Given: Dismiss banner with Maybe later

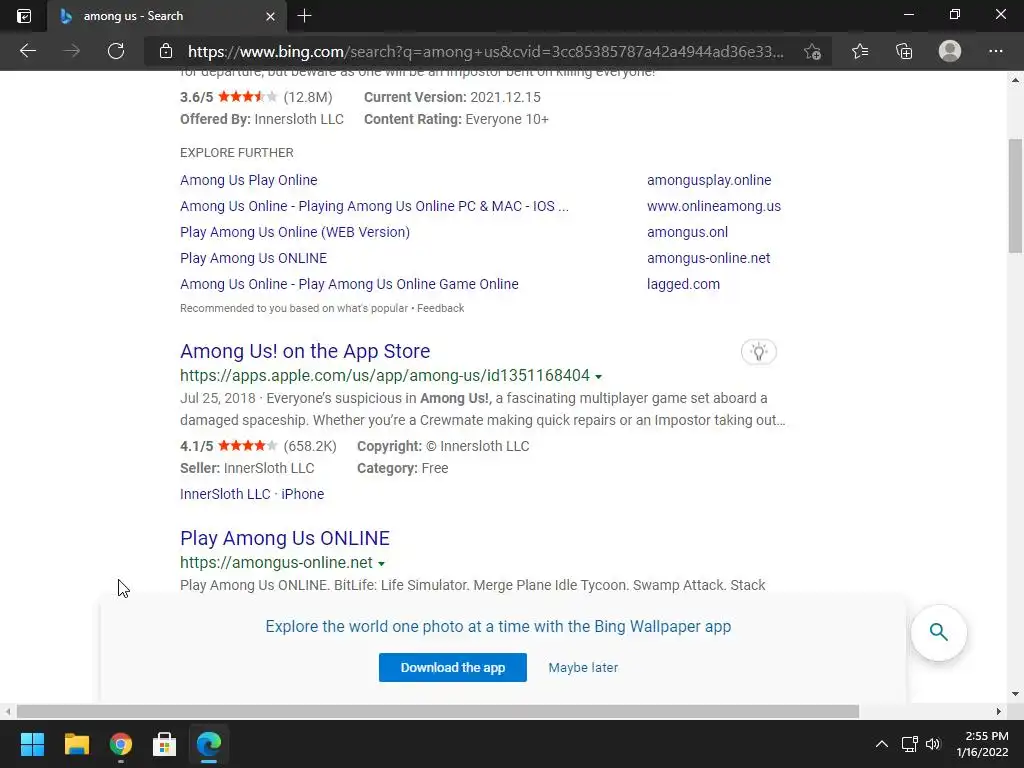Looking at the screenshot, I should click(583, 667).
